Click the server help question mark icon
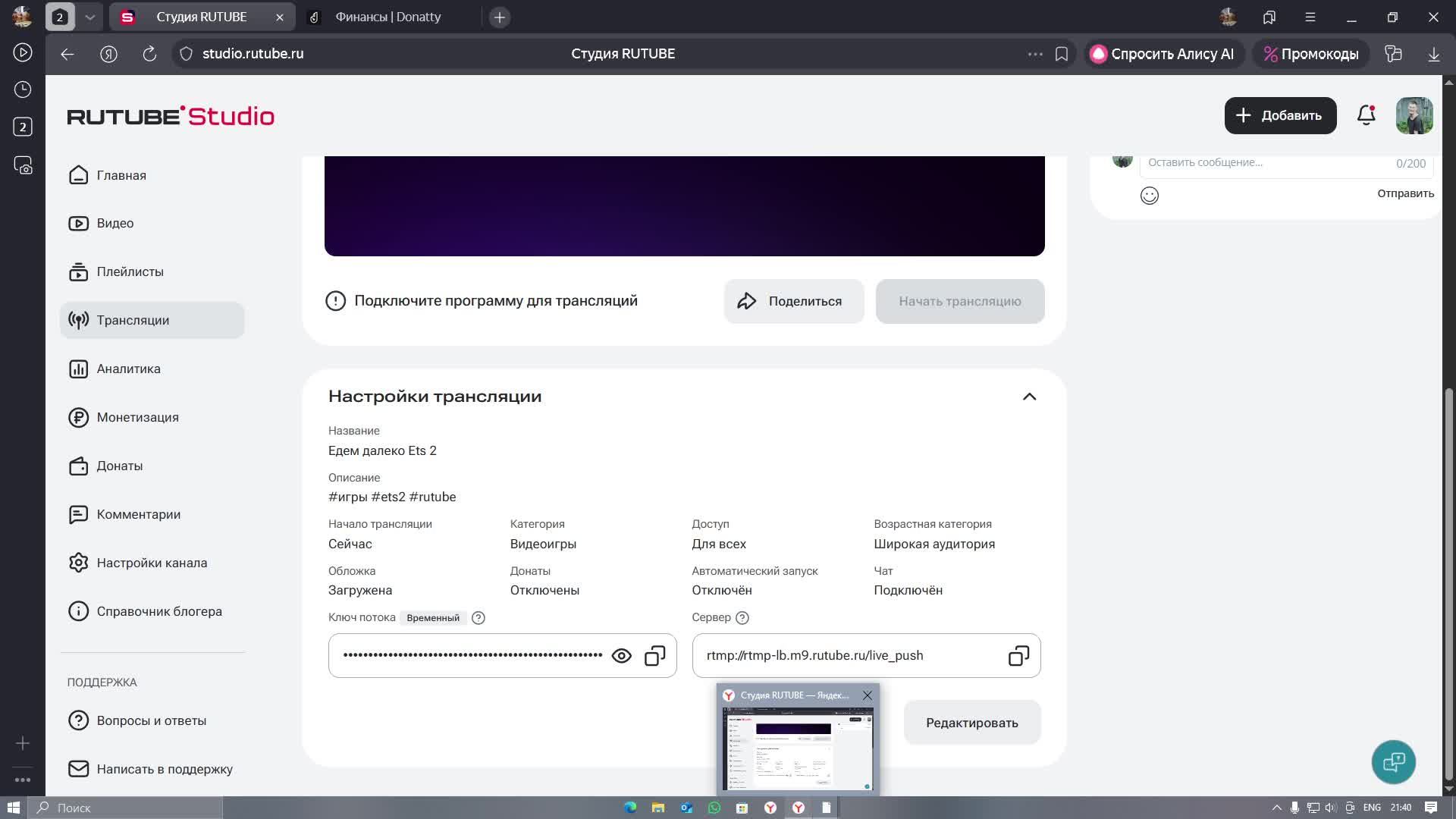The width and height of the screenshot is (1456, 819). 742,618
